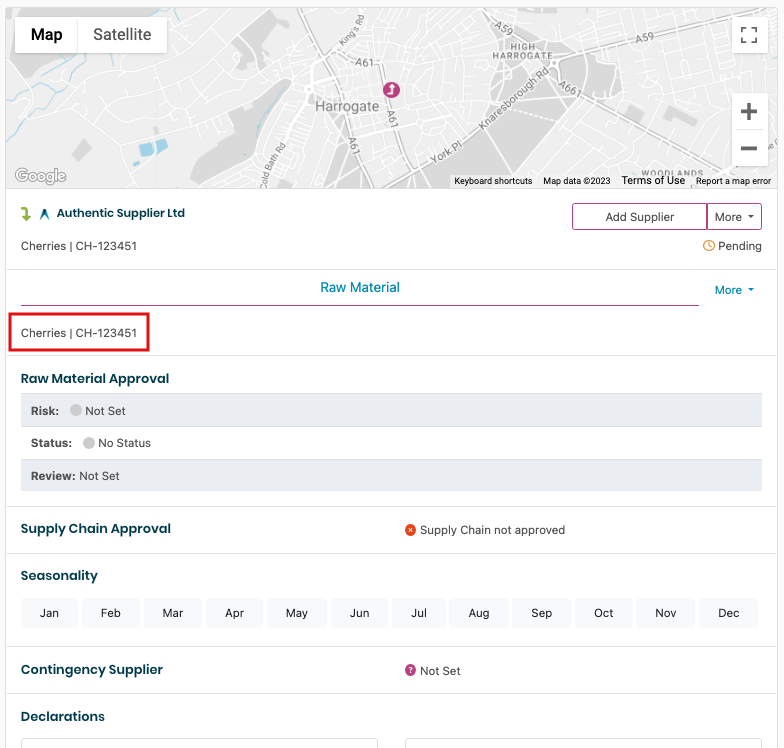Toggle the Dec seasonality month

728,613
